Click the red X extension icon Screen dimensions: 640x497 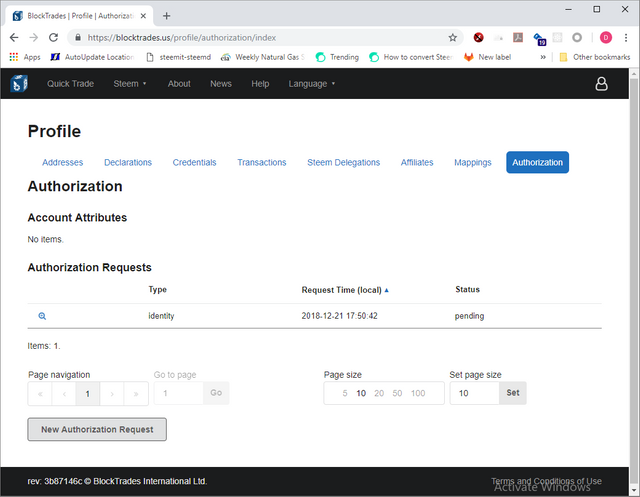coord(478,38)
